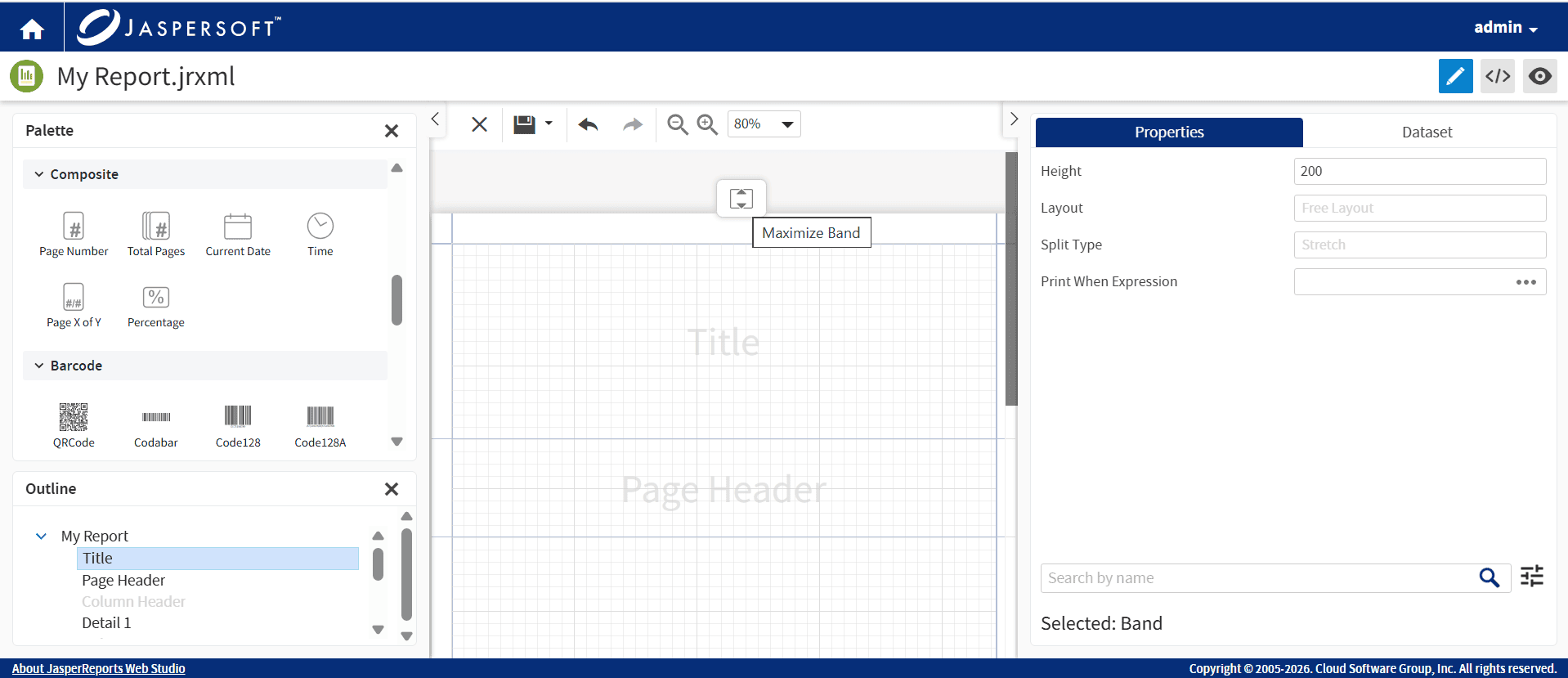Go to the home icon

coord(32,29)
